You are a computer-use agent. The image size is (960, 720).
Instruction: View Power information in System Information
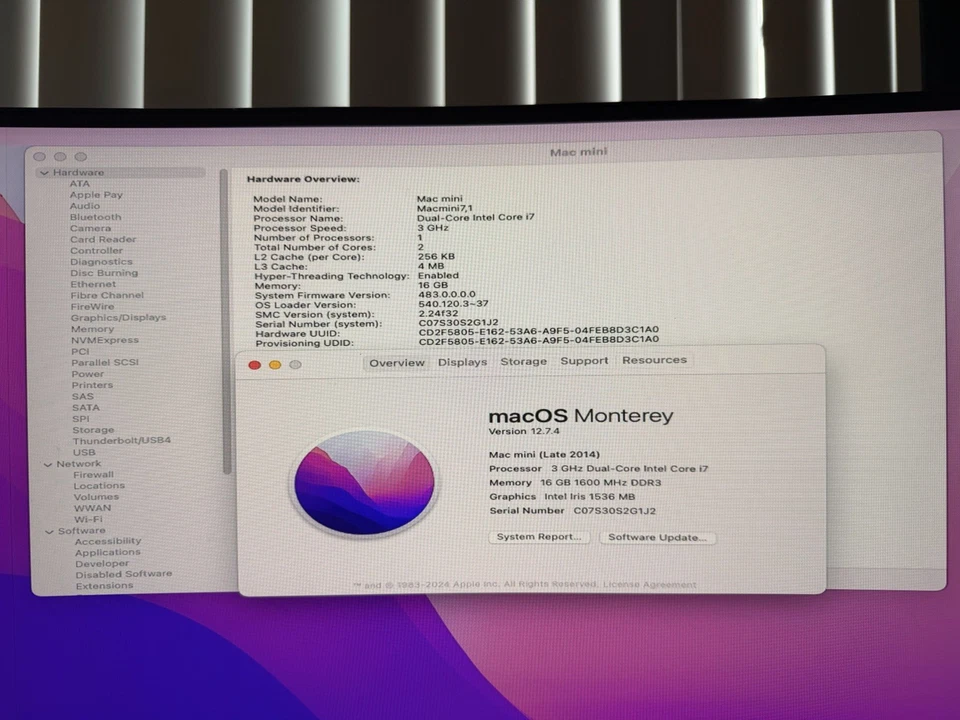point(87,373)
